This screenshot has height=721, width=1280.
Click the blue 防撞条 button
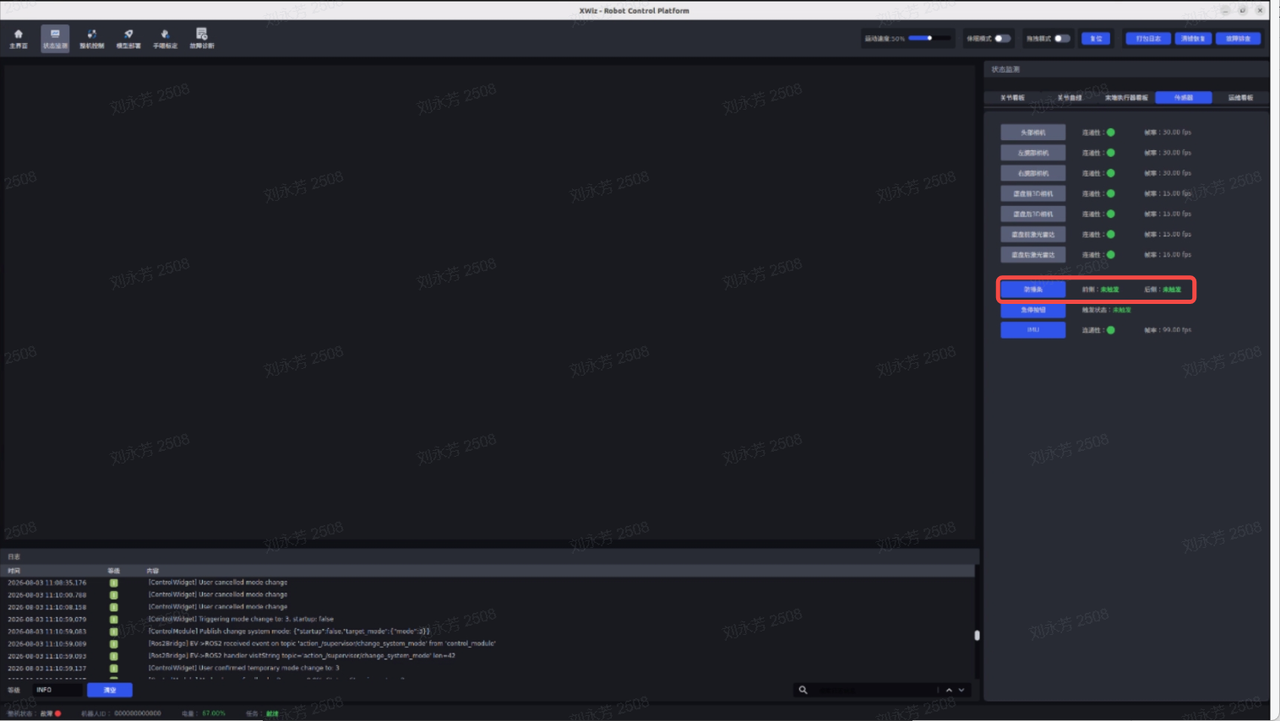pos(1033,289)
